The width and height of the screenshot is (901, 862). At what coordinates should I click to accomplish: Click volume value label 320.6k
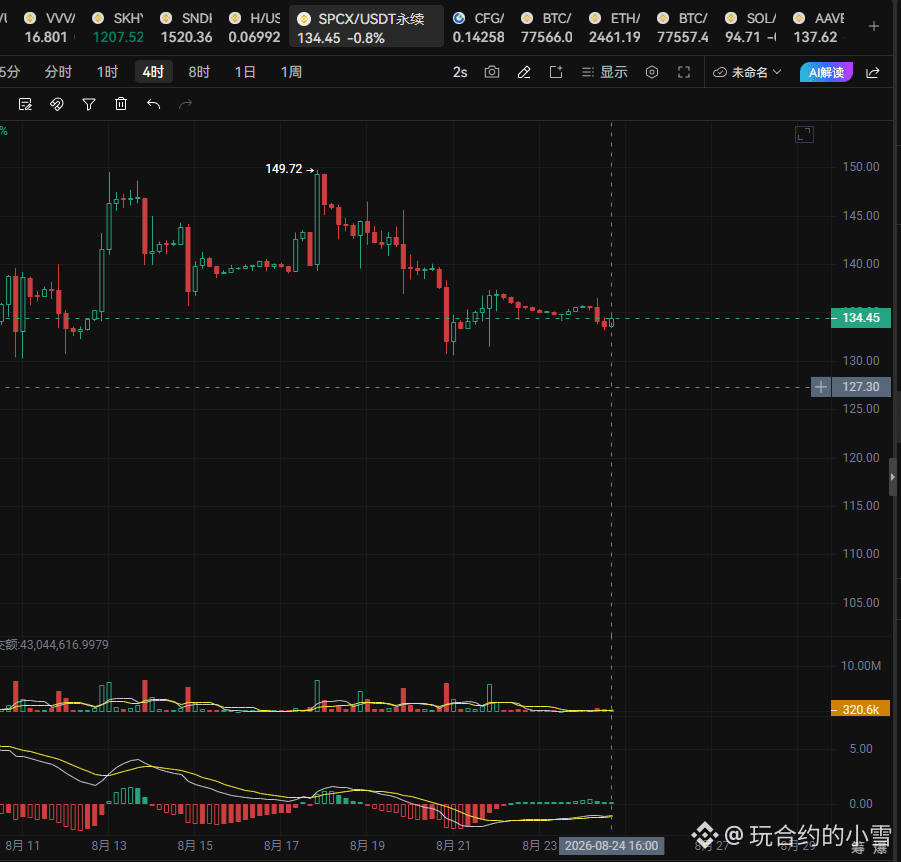[x=860, y=709]
